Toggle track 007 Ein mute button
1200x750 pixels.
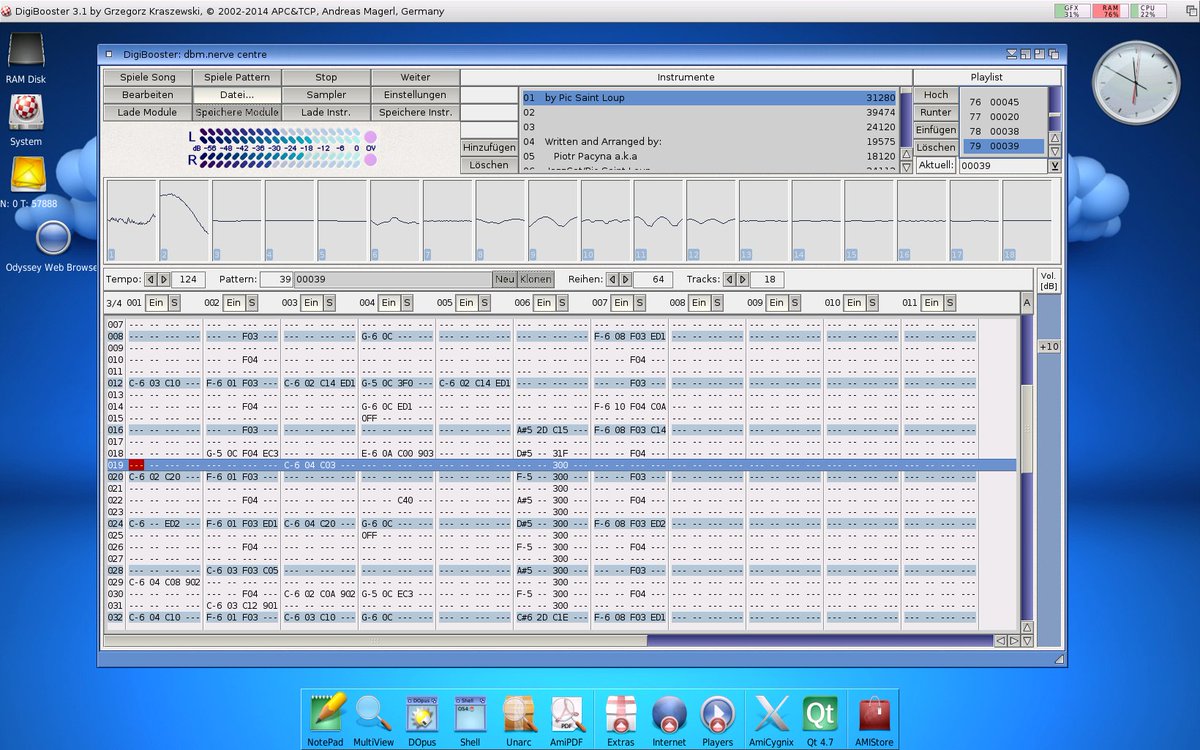[621, 303]
